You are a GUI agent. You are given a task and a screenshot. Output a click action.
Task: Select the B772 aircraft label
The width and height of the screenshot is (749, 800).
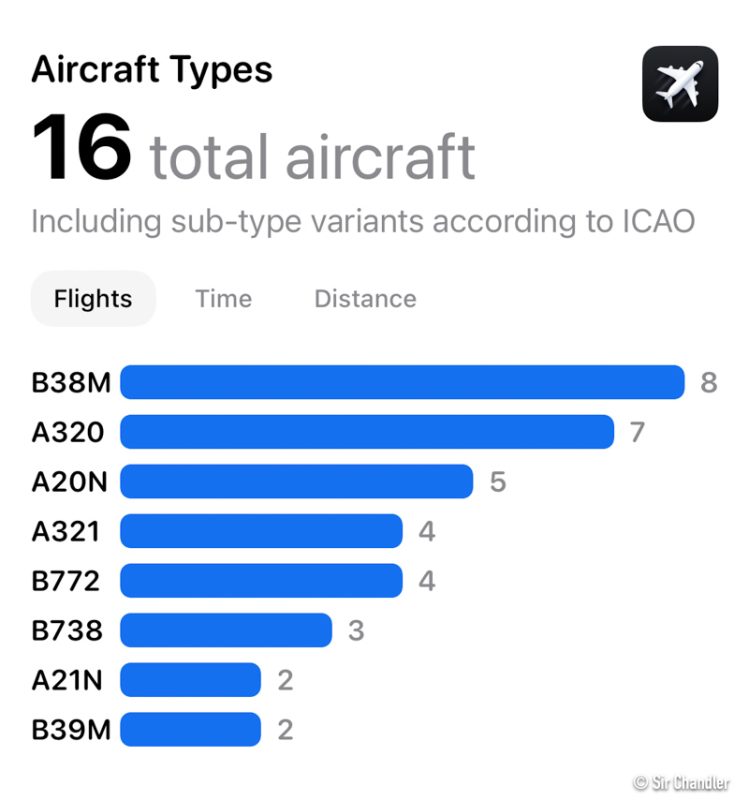click(x=66, y=581)
